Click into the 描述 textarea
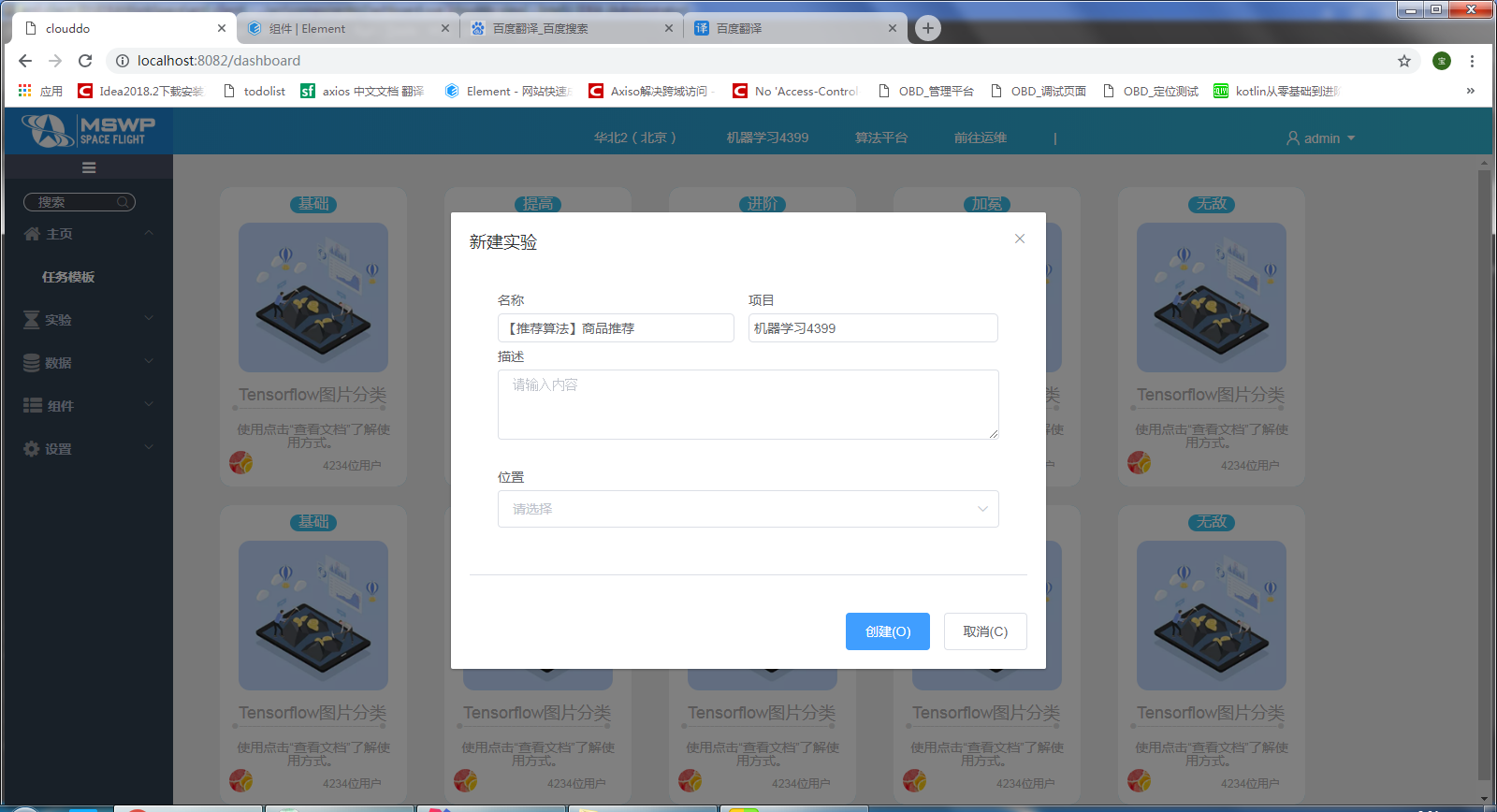This screenshot has height=812, width=1497. (x=748, y=404)
